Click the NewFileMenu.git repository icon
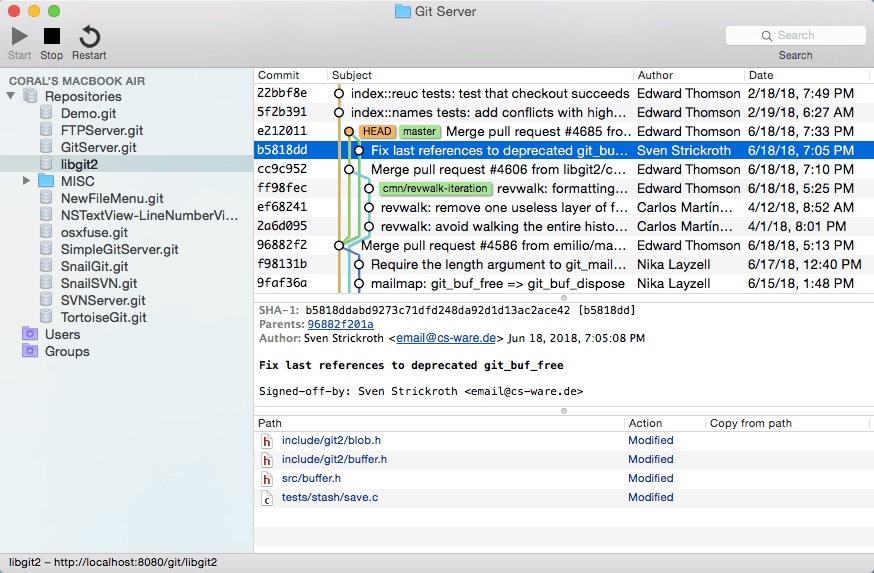 (x=46, y=198)
